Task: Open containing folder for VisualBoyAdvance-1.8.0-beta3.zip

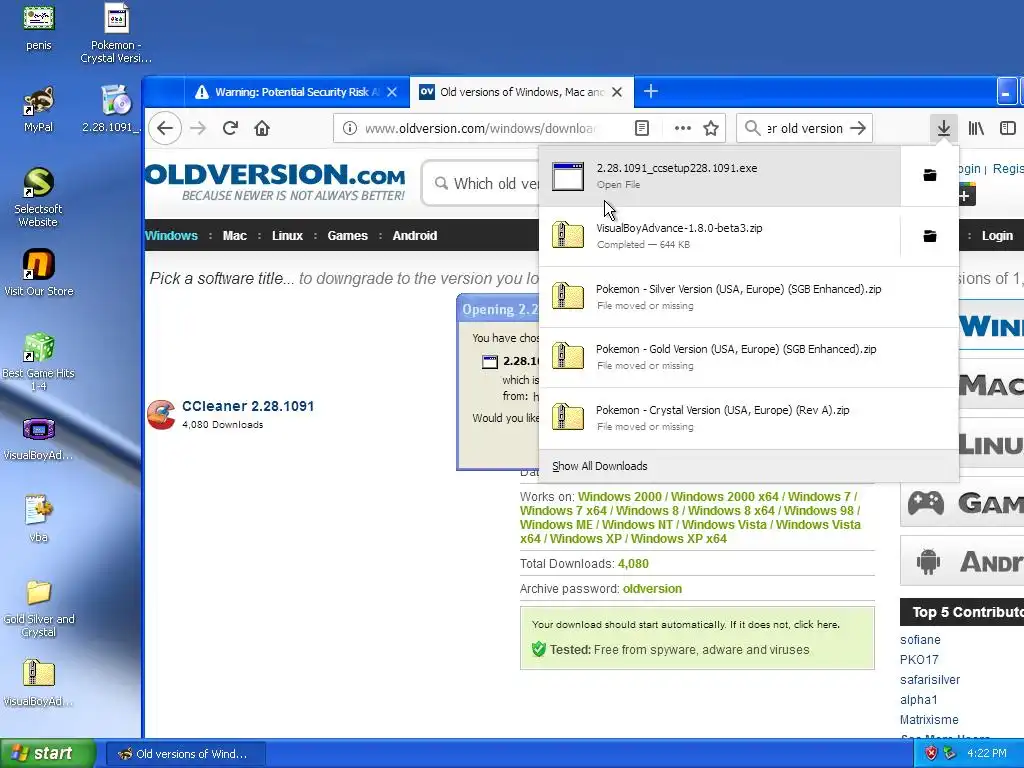Action: pos(929,236)
